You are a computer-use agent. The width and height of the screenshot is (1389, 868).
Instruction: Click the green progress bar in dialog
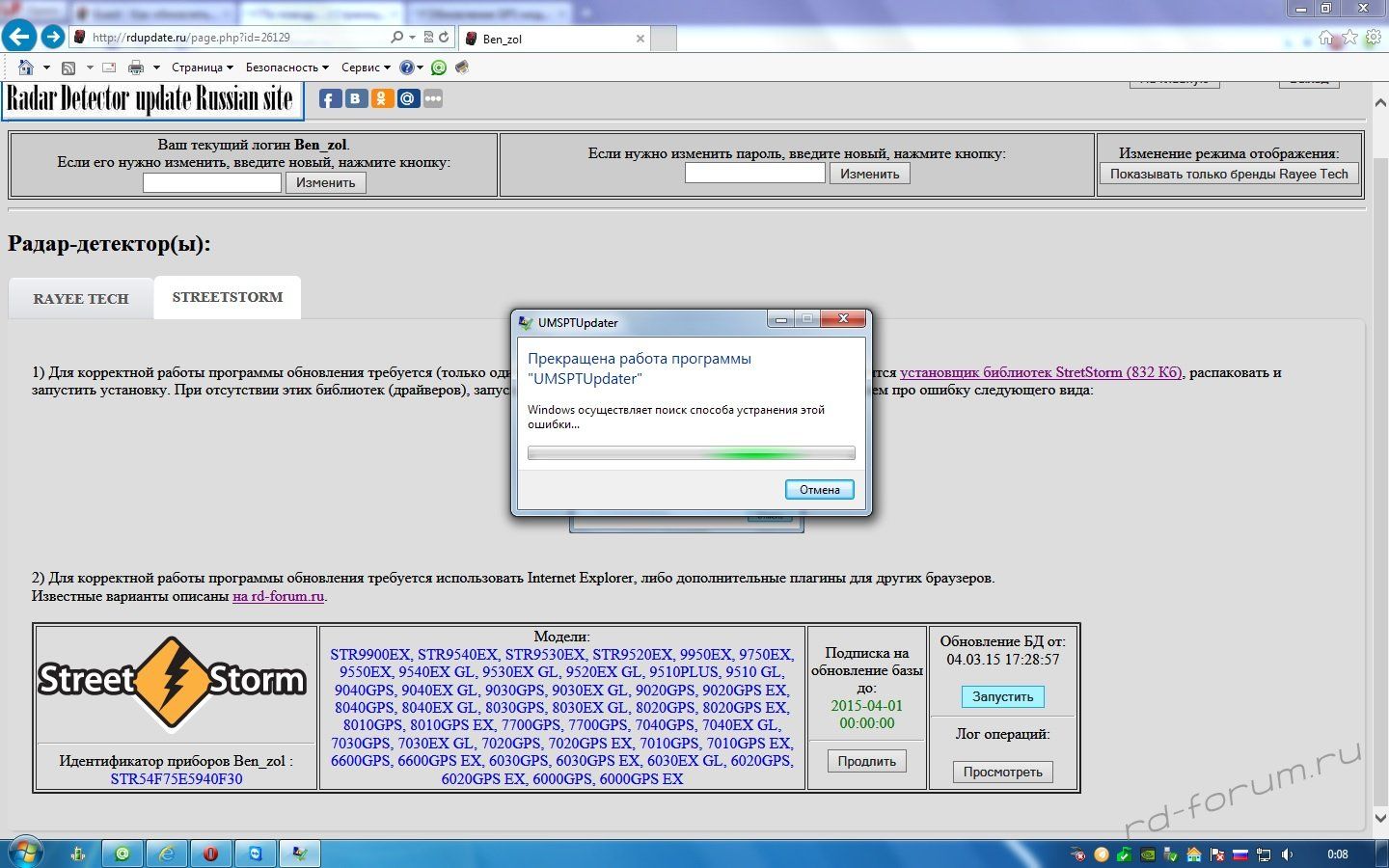click(691, 453)
